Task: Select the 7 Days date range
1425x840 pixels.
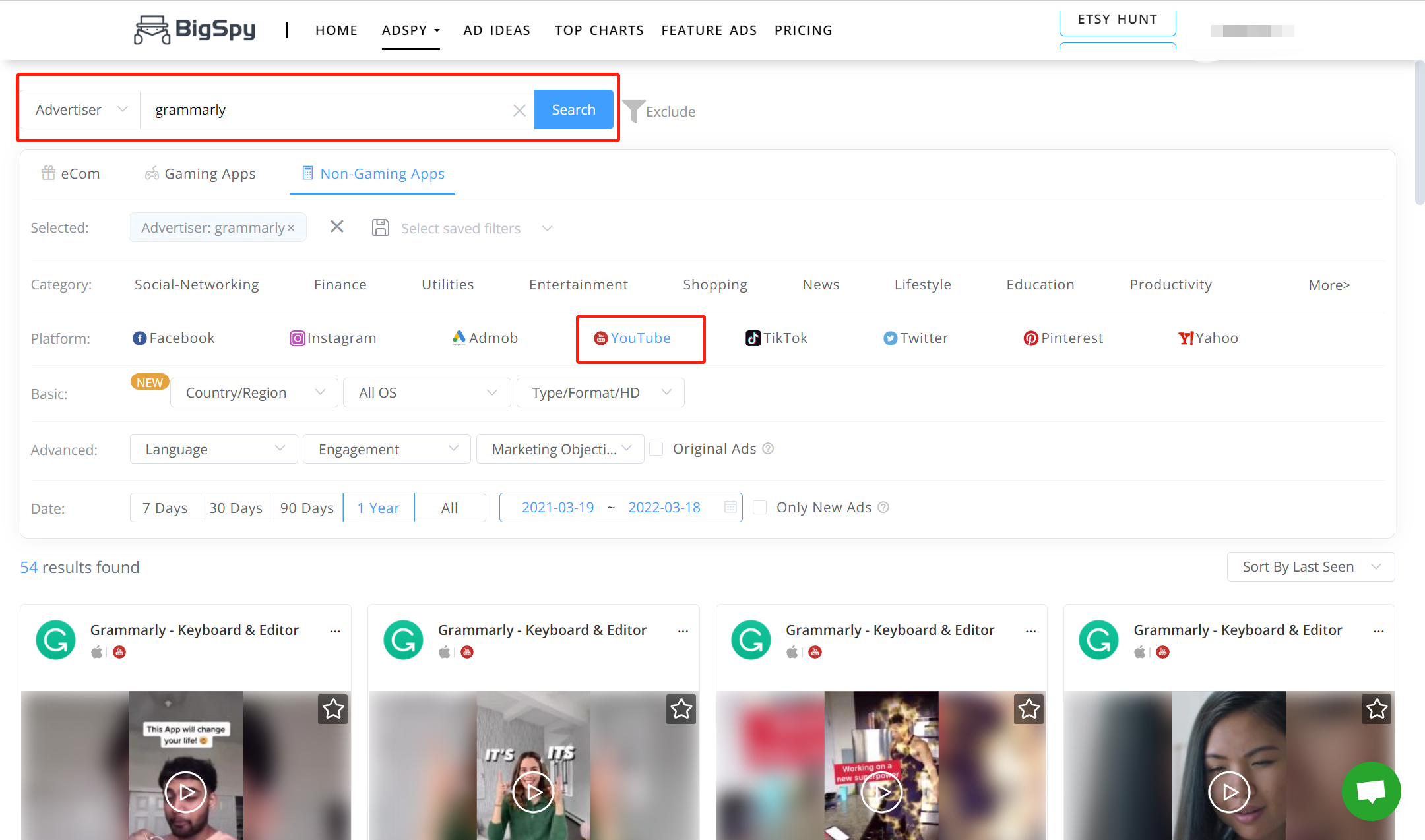Action: tap(165, 508)
